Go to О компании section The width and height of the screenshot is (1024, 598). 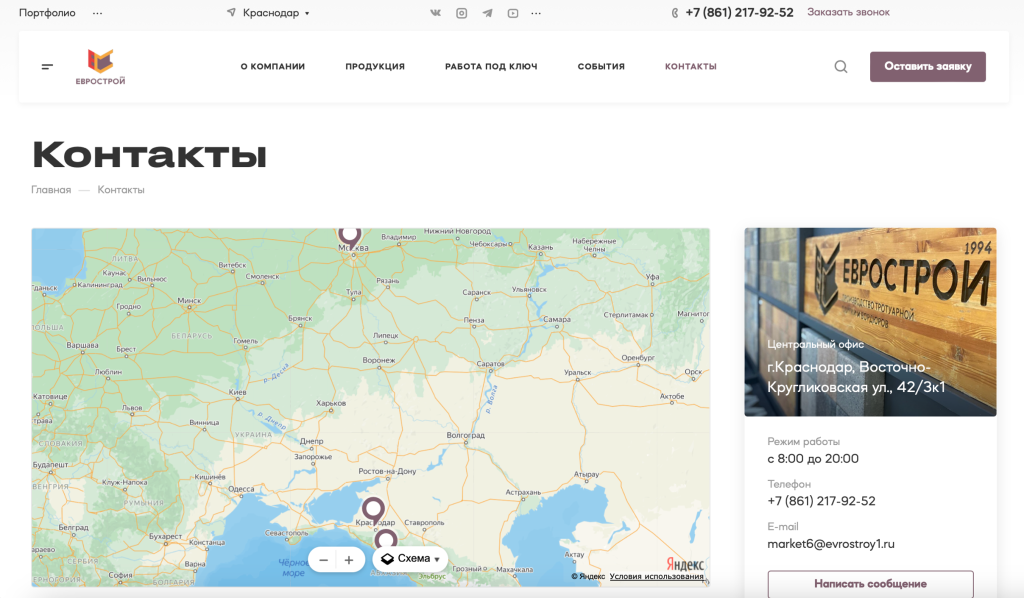pos(272,67)
